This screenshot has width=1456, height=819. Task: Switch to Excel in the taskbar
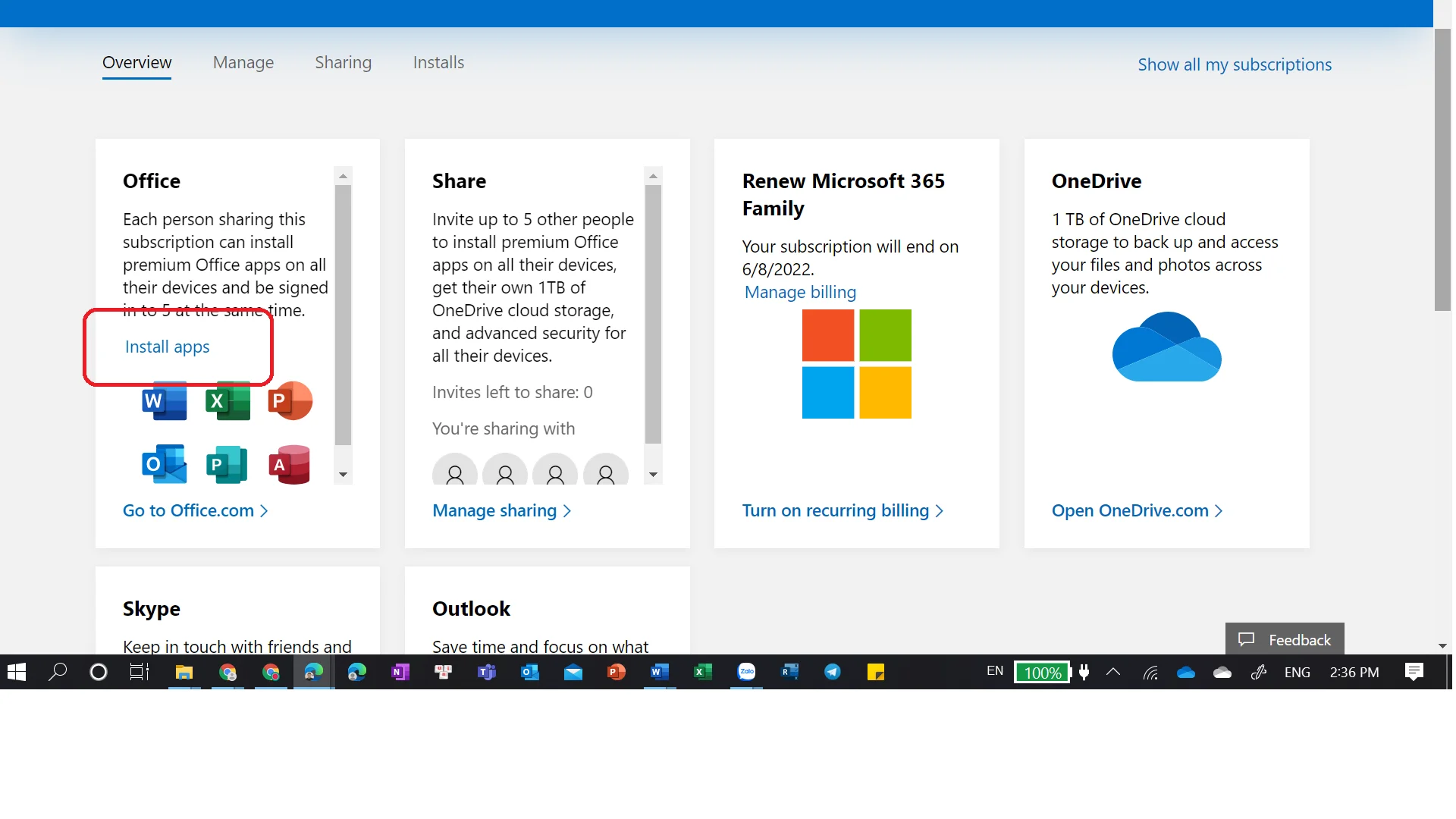tap(703, 673)
